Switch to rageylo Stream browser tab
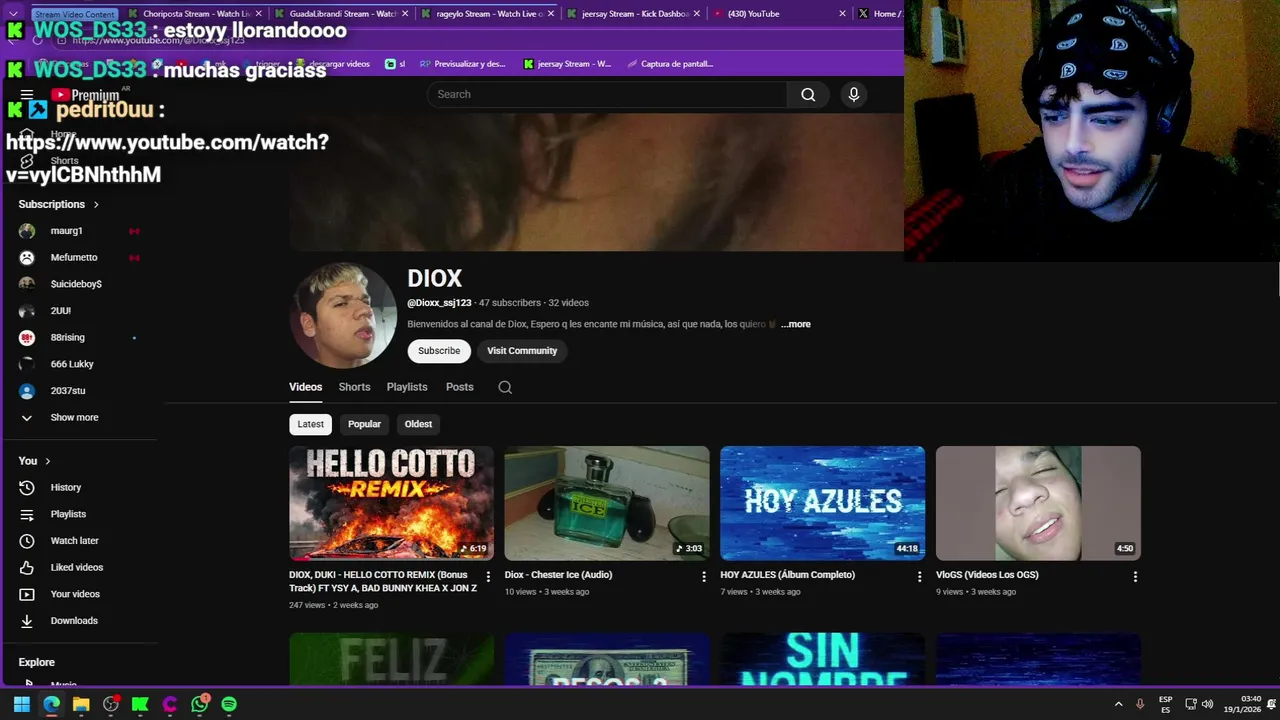This screenshot has height=720, width=1280. 488,14
